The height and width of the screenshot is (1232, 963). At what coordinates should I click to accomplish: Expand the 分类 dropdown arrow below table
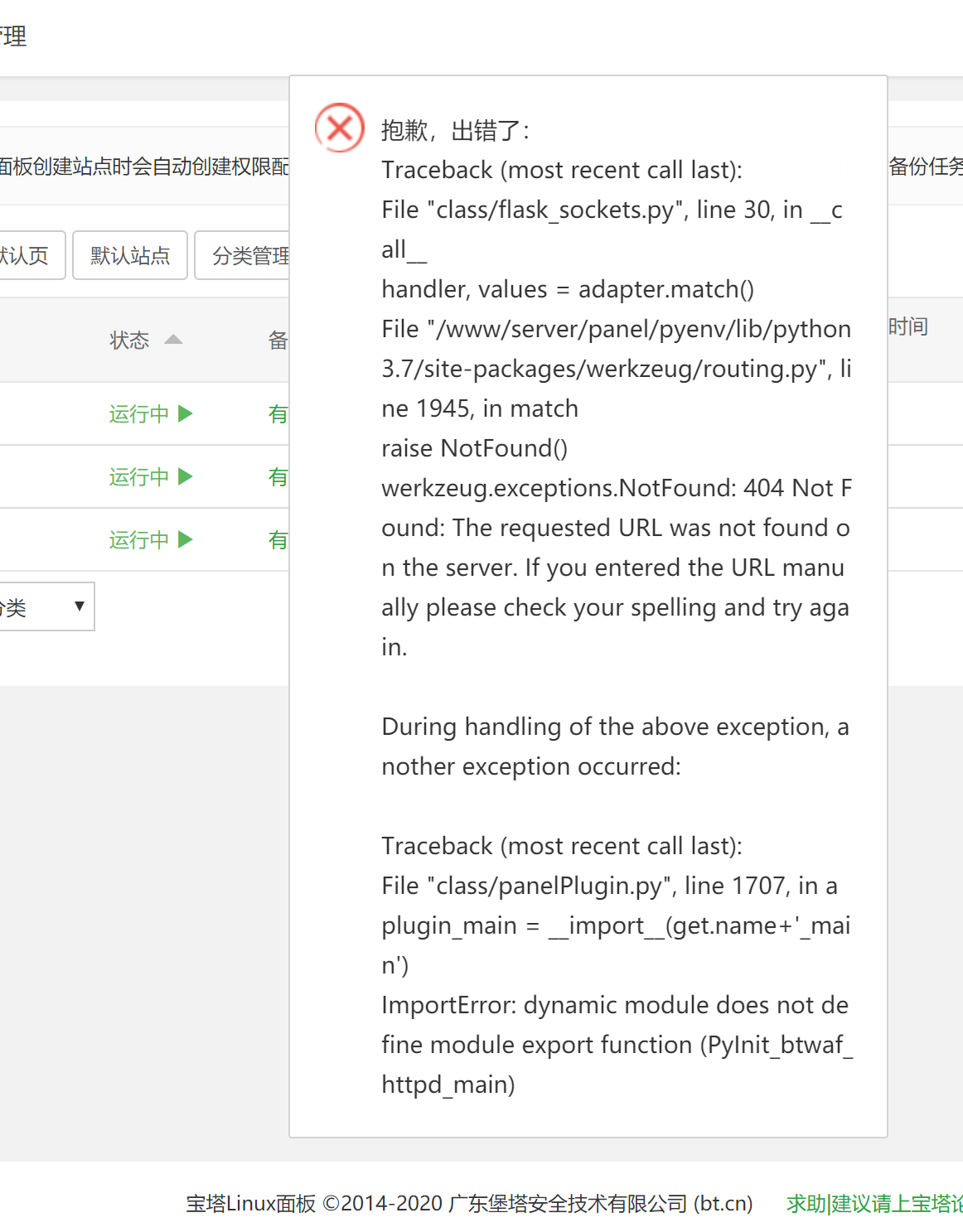(x=80, y=606)
